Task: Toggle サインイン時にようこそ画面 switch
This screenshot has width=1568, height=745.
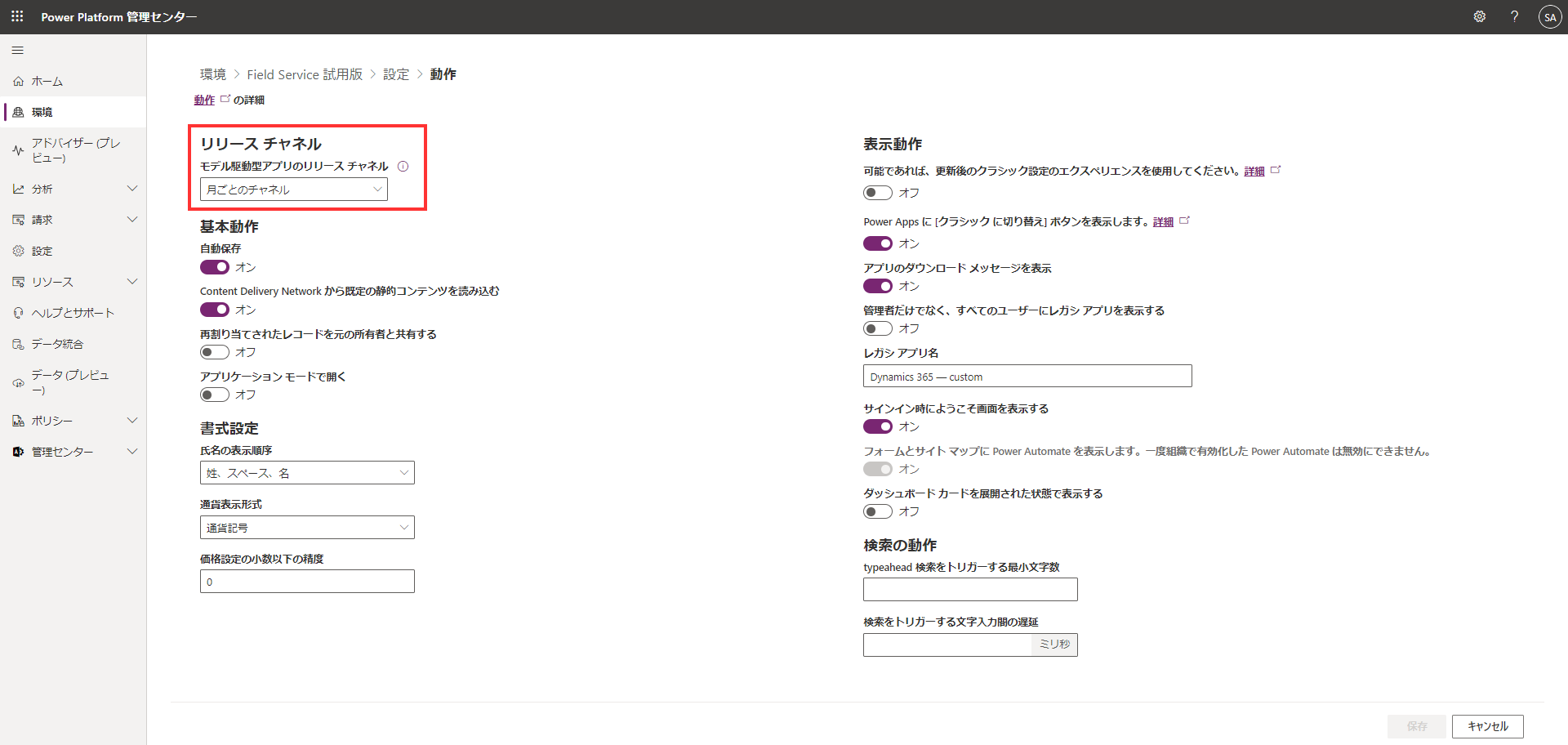Action: [x=878, y=426]
